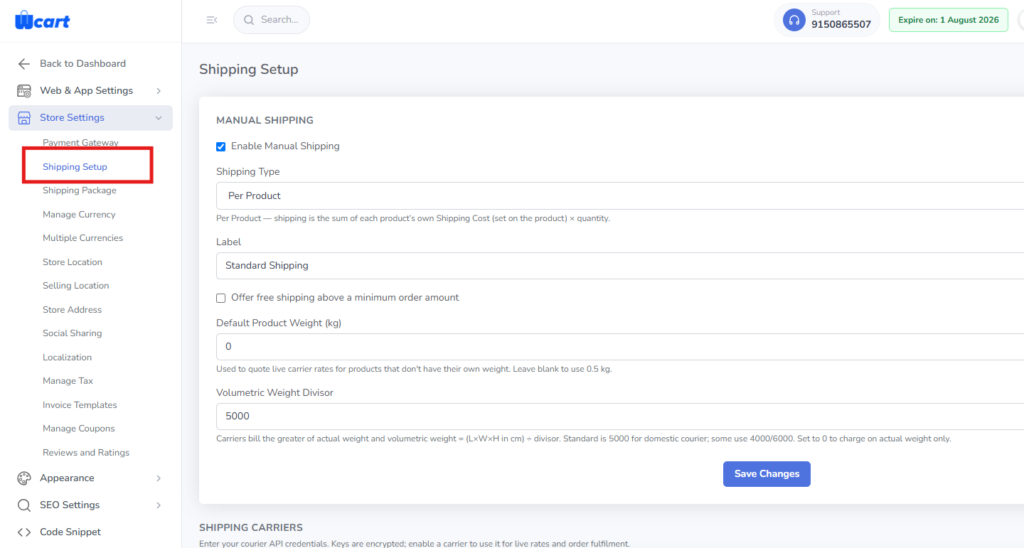Open the Shipping Type dropdown

click(620, 196)
